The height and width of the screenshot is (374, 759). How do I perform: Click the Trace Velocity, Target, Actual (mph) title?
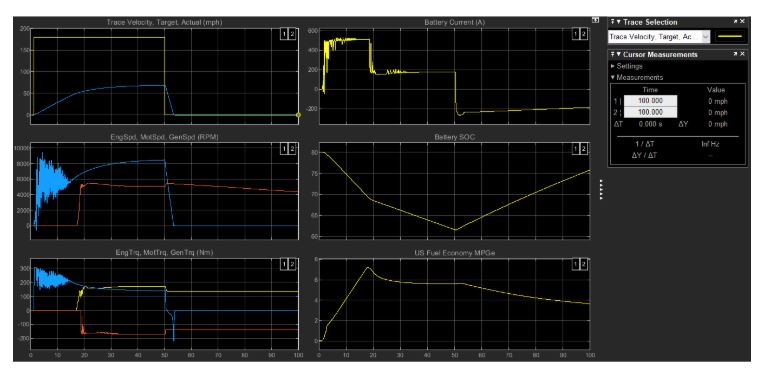click(x=164, y=22)
